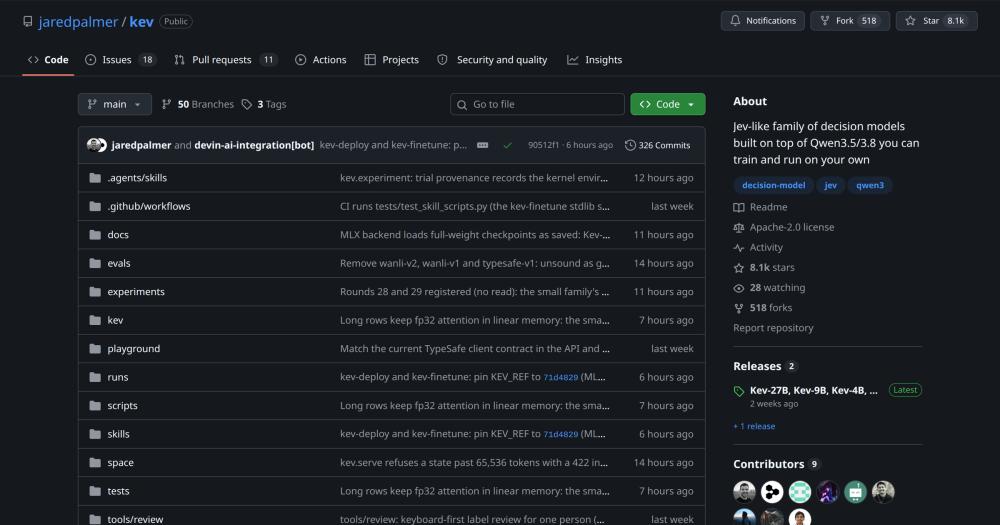Screen dimensions: 1000x525
Task: Open devin-ai-integration[bot] author link
Action: (254, 145)
